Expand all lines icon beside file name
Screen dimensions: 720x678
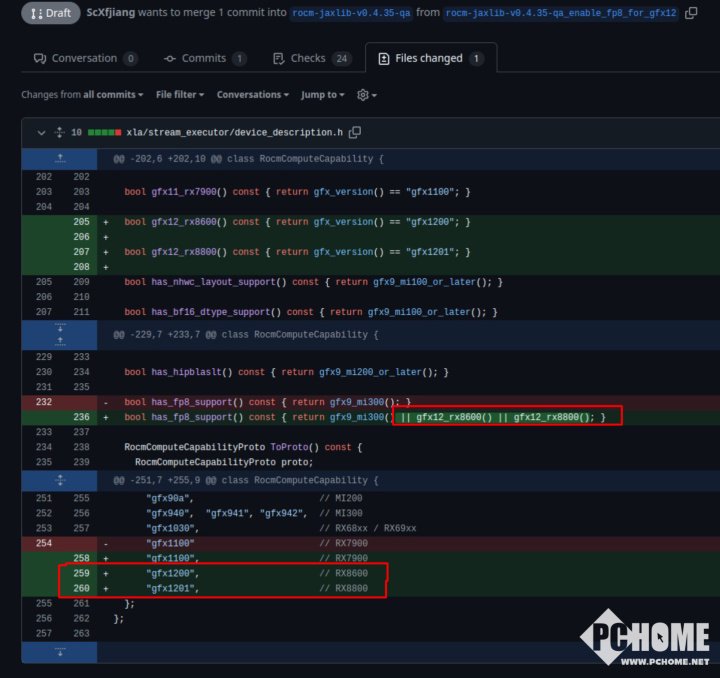[x=59, y=132]
